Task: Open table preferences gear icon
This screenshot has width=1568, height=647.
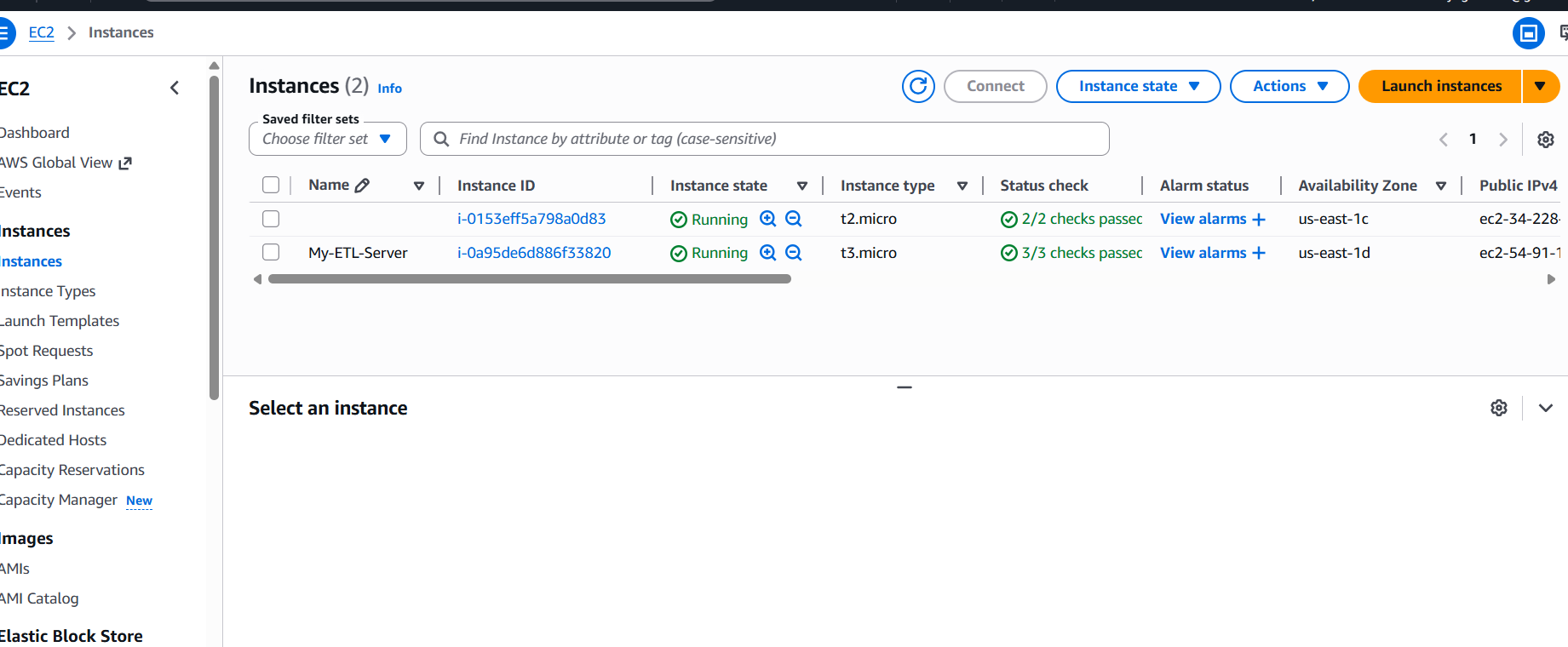Action: coord(1546,140)
